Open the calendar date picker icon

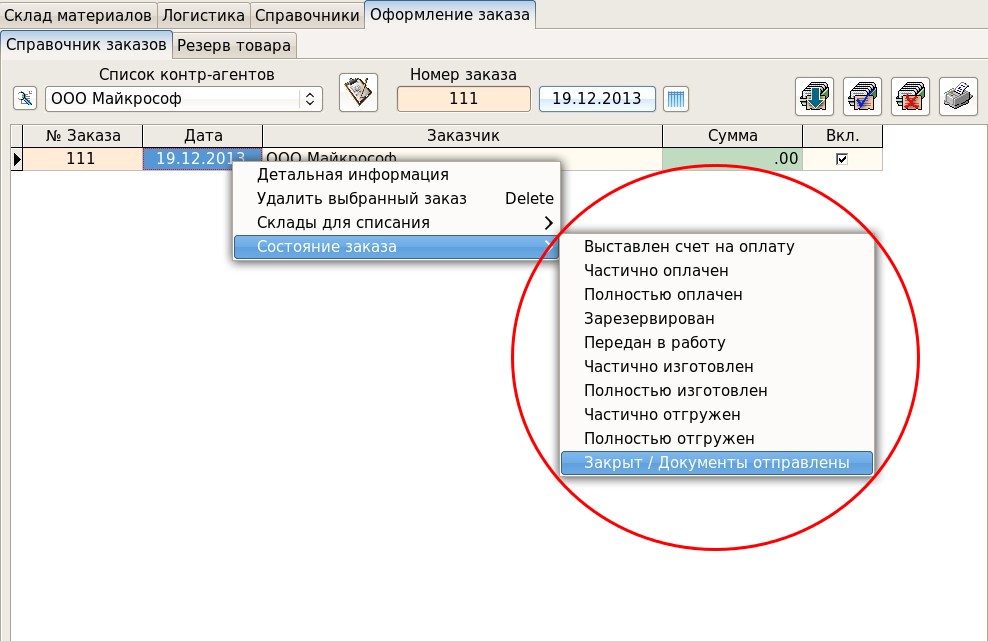click(x=675, y=99)
